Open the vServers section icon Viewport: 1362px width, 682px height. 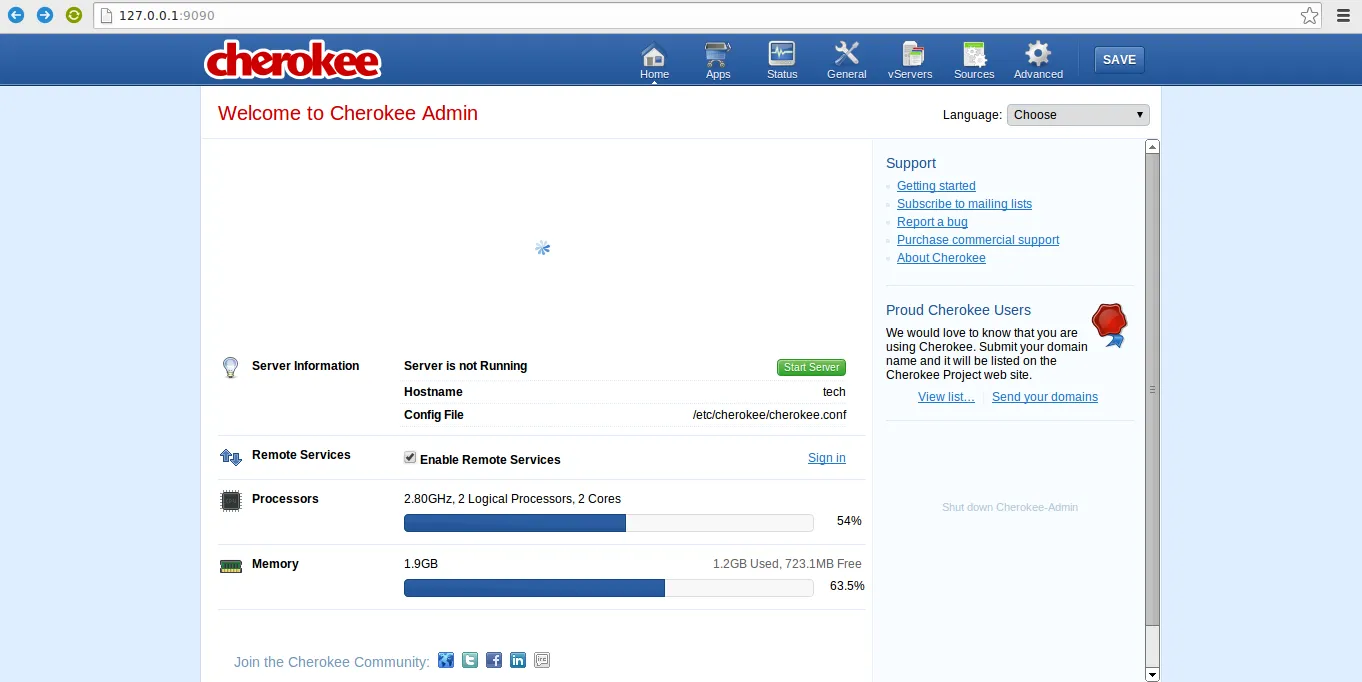pyautogui.click(x=910, y=60)
